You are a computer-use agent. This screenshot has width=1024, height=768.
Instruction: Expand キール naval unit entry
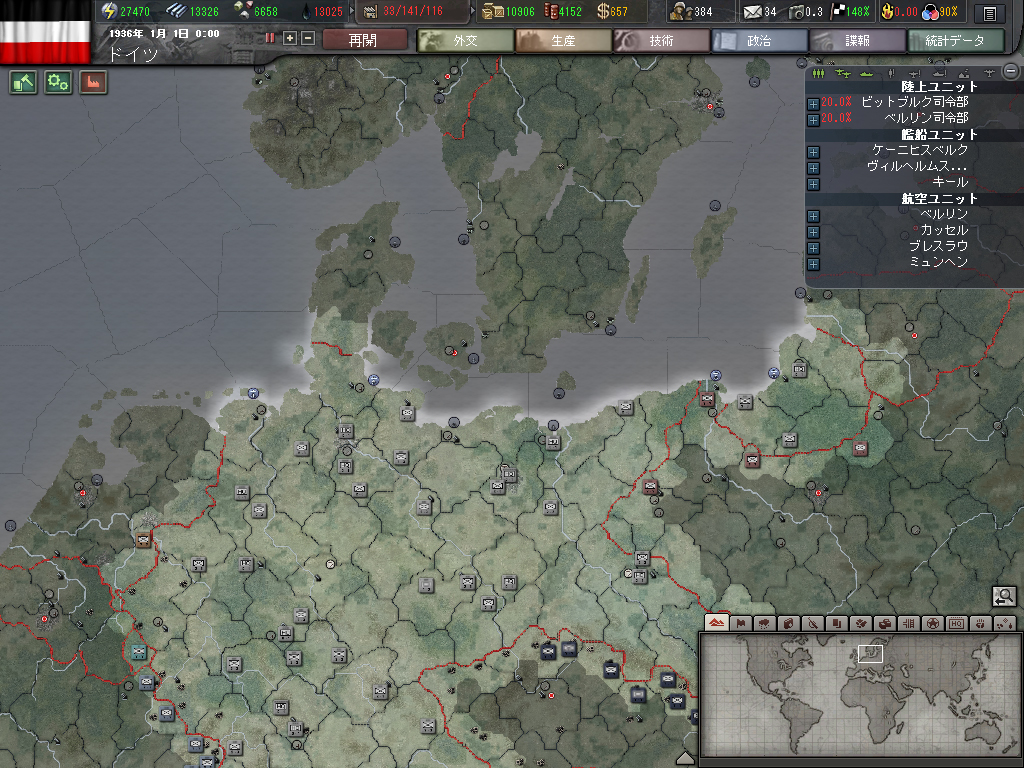[x=813, y=184]
